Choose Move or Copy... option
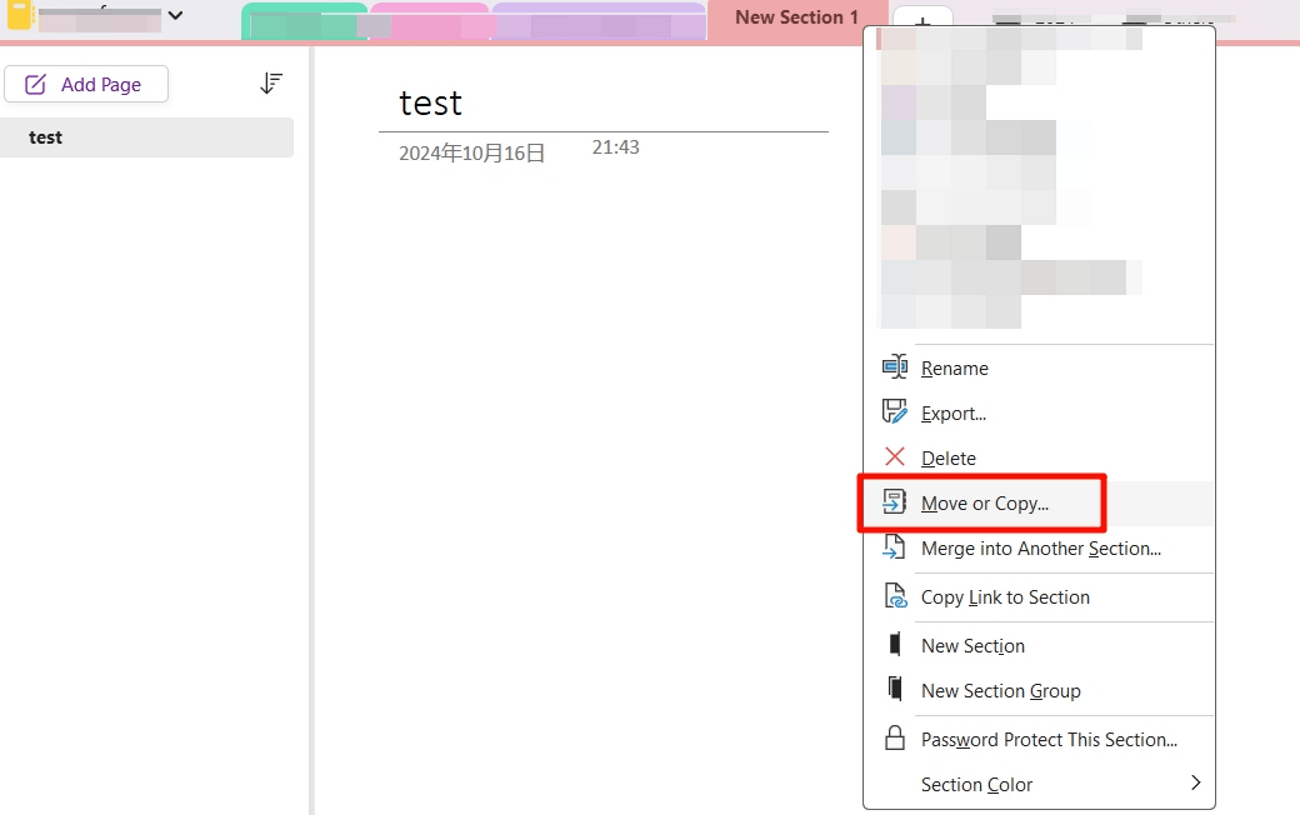 (1040, 503)
